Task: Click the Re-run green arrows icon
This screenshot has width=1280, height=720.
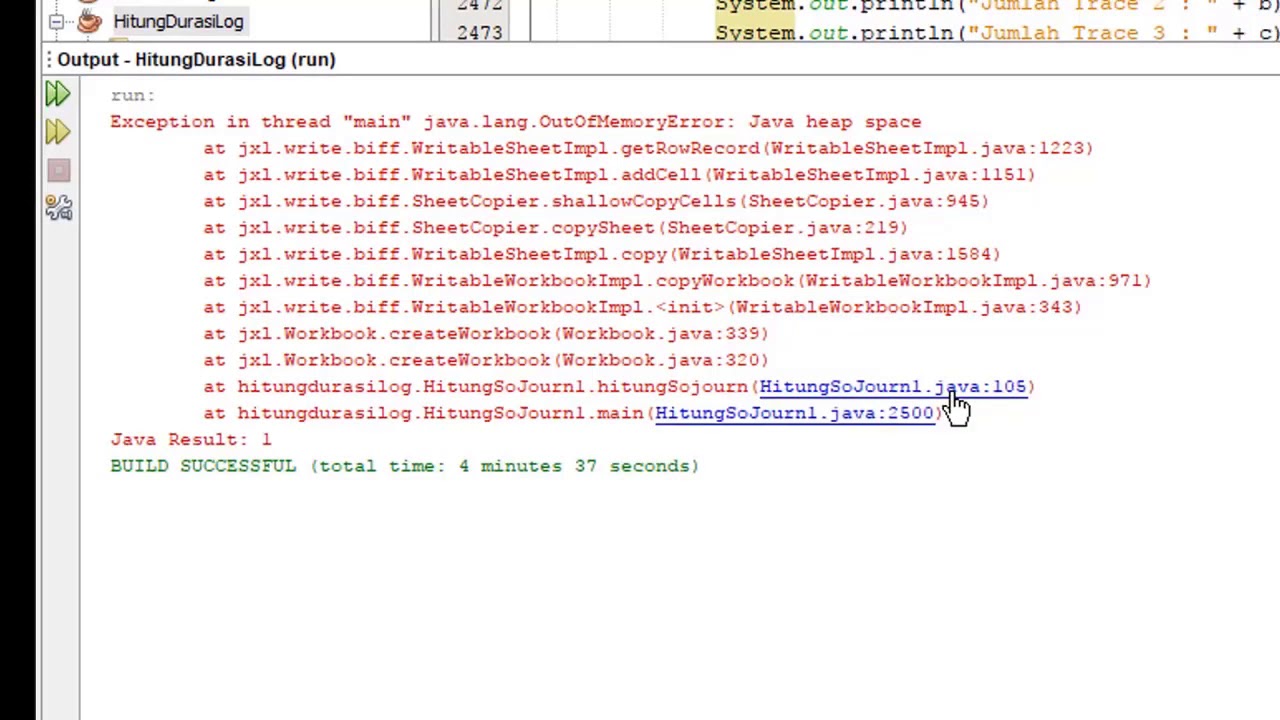Action: tap(57, 94)
